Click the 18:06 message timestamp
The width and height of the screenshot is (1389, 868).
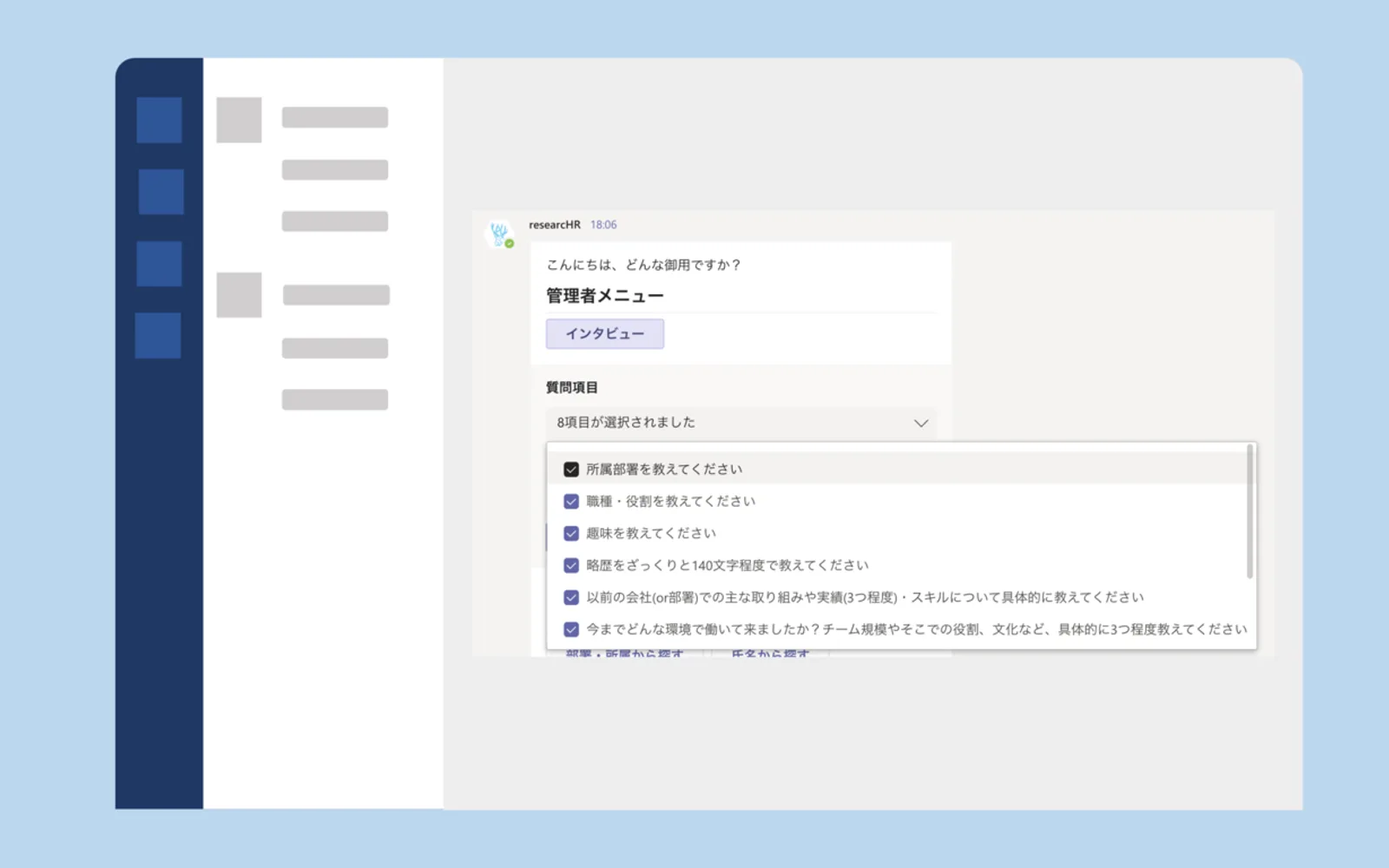click(x=603, y=225)
